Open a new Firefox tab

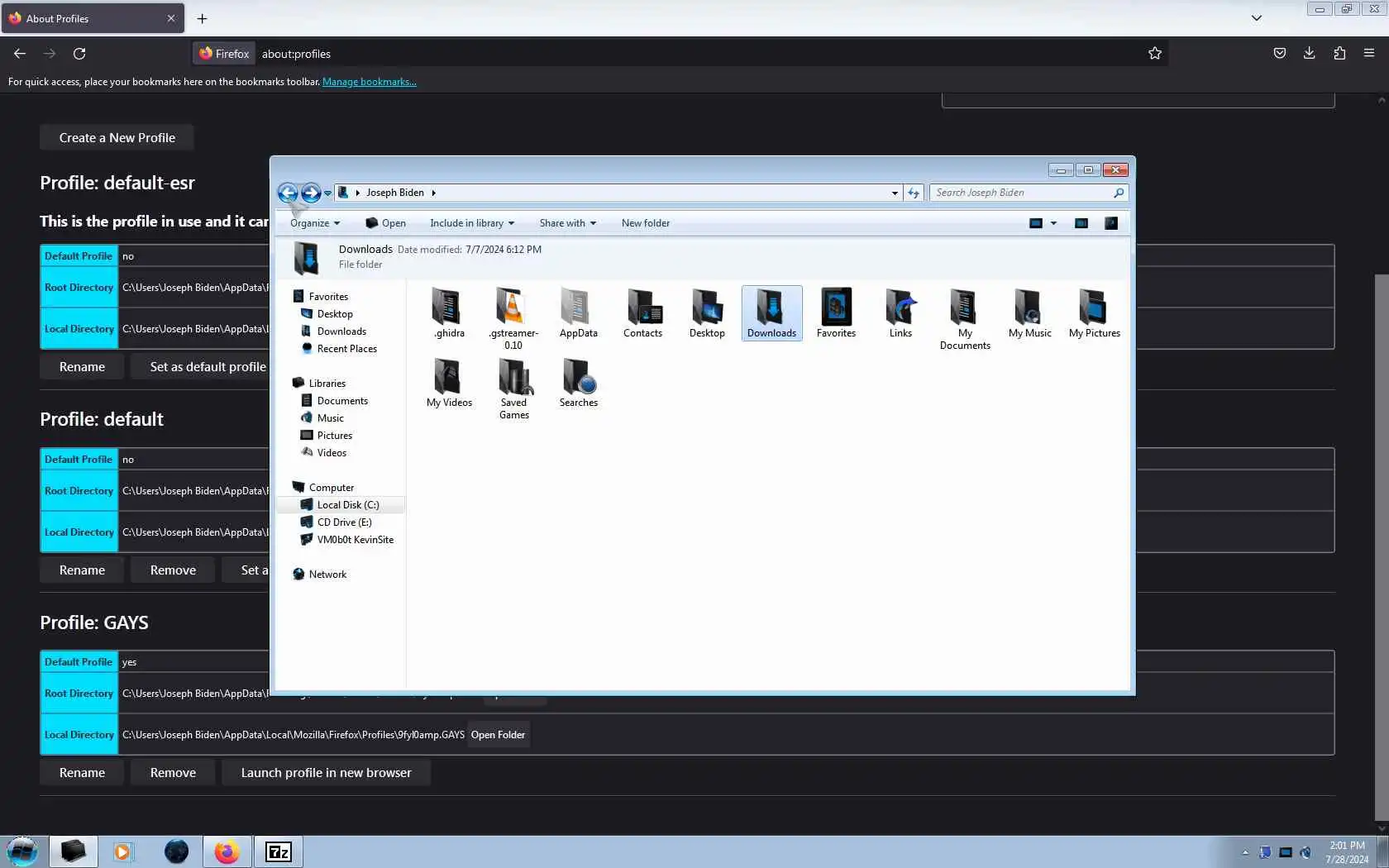(202, 18)
